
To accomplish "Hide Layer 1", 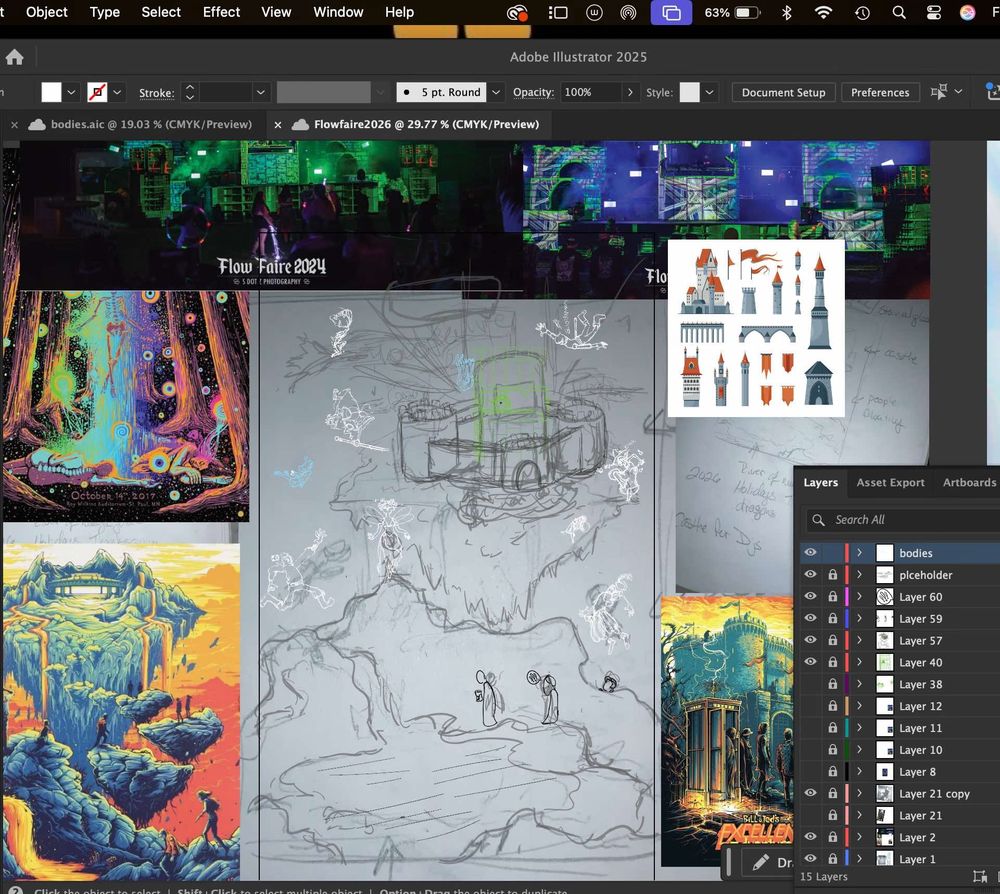I will [x=810, y=859].
